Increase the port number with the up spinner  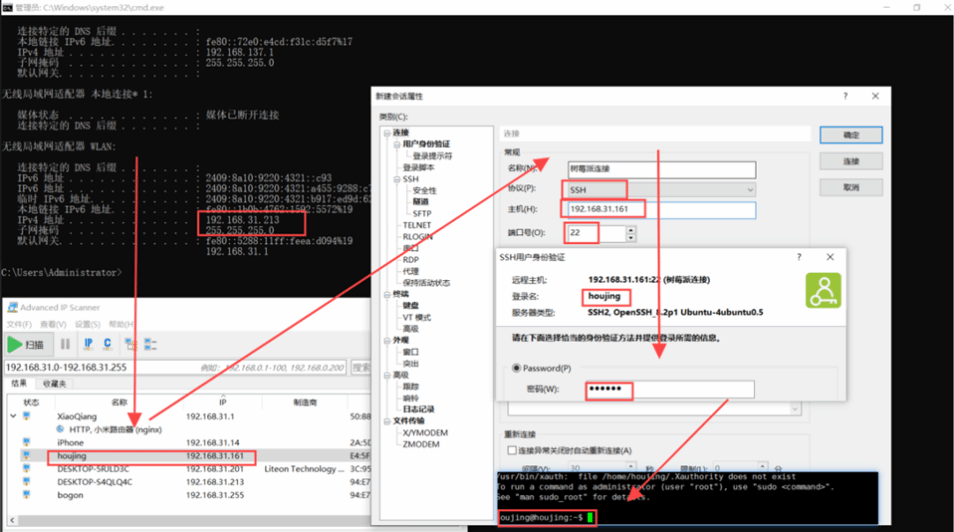coord(631,229)
